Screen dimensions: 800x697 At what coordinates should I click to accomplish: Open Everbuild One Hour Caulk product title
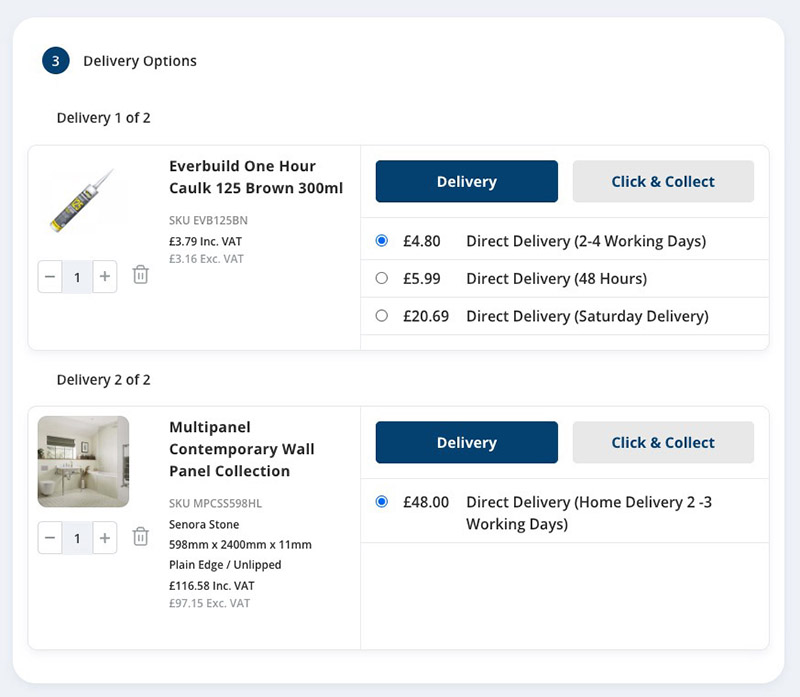[256, 177]
